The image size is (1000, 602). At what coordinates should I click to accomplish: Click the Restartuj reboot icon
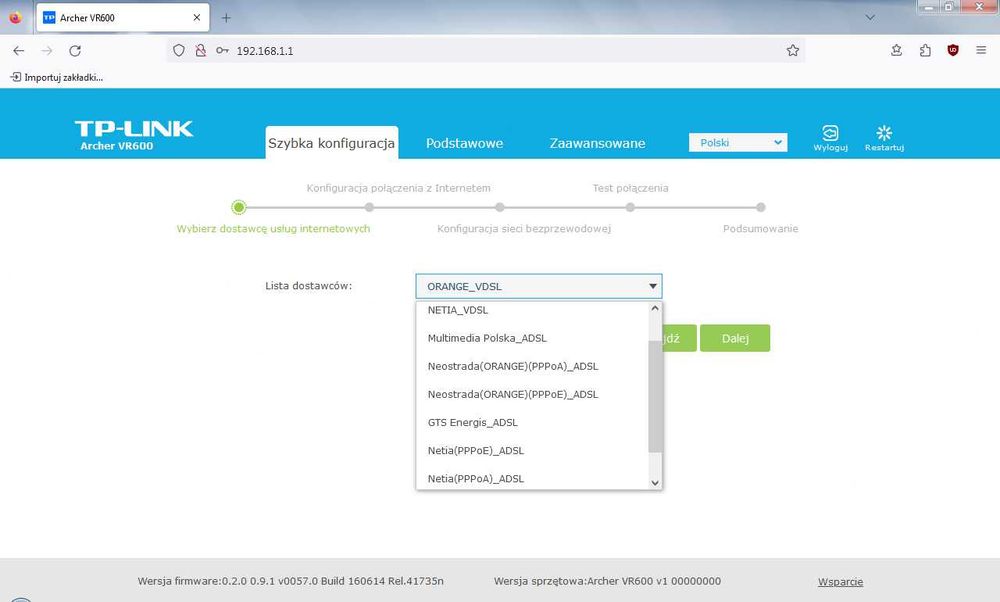click(x=884, y=138)
